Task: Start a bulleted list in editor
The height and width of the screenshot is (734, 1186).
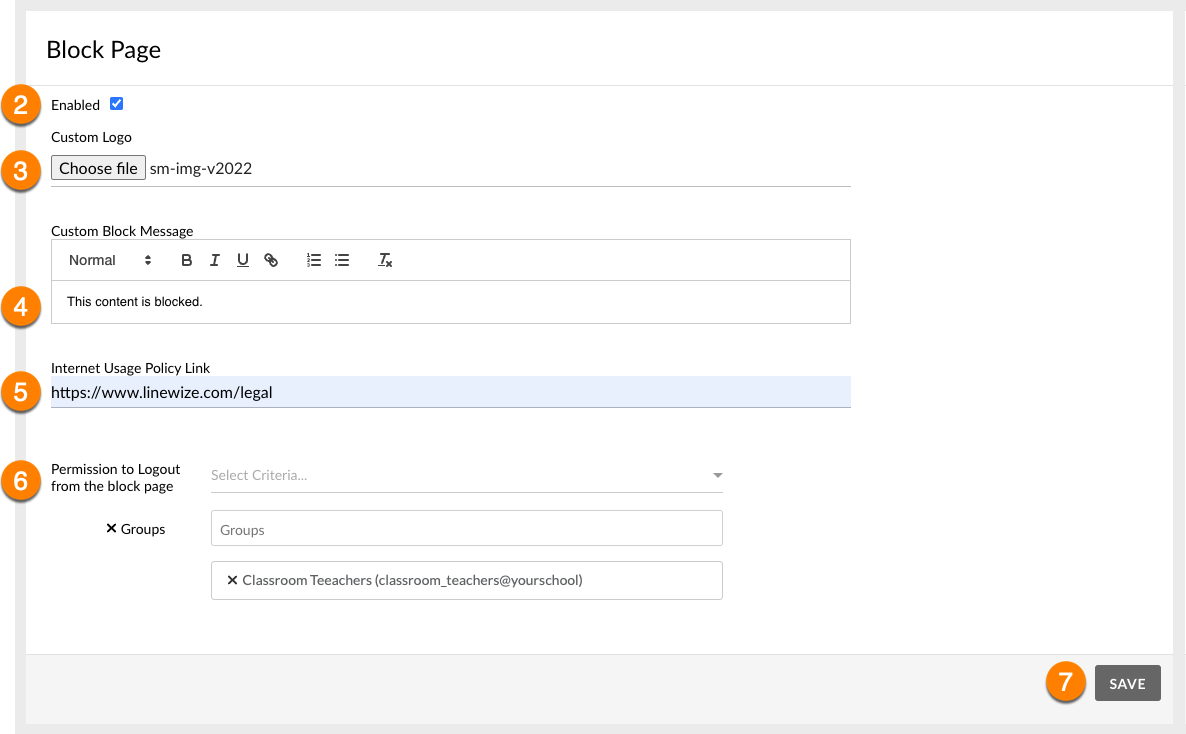Action: tap(342, 260)
